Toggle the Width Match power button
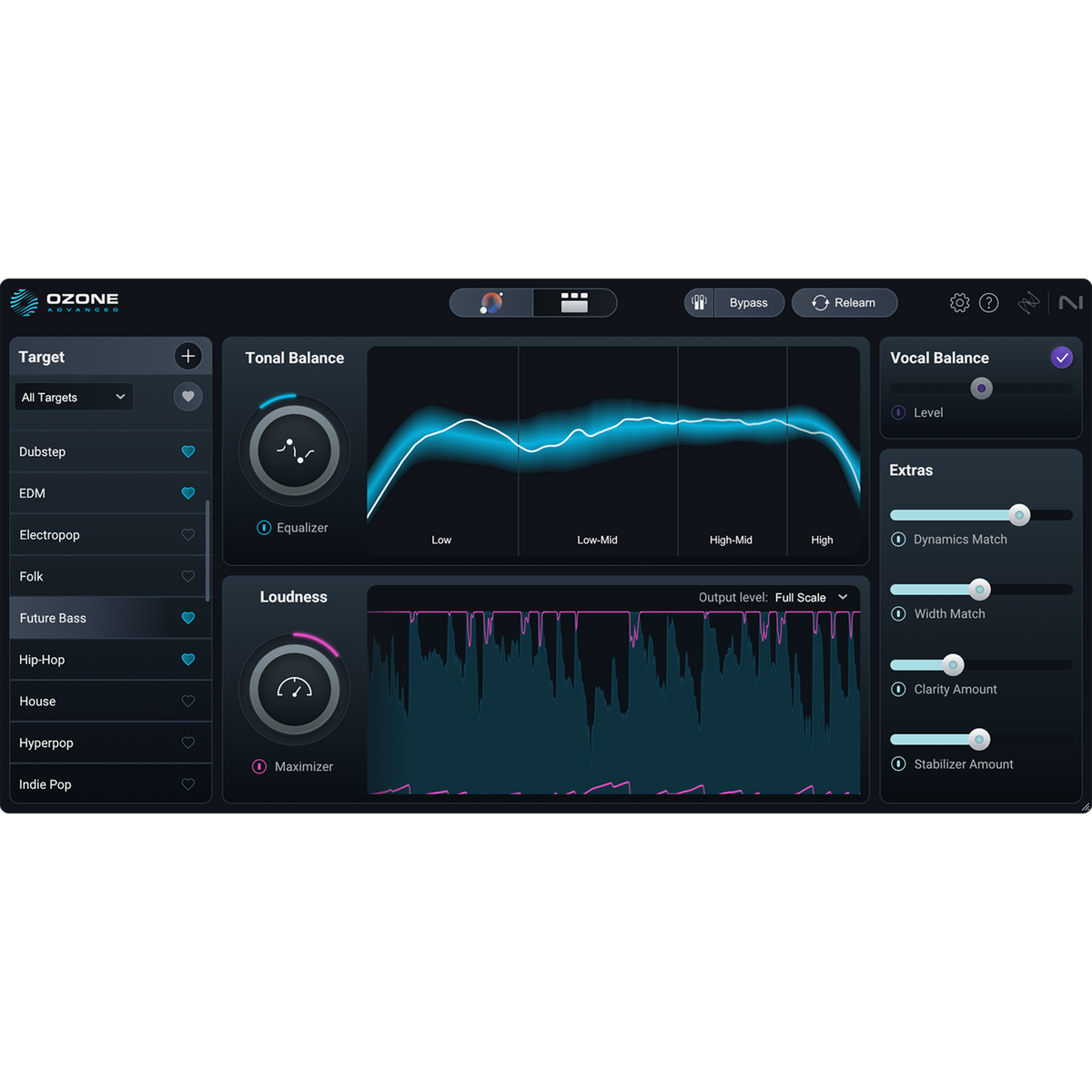The width and height of the screenshot is (1092, 1092). click(898, 614)
